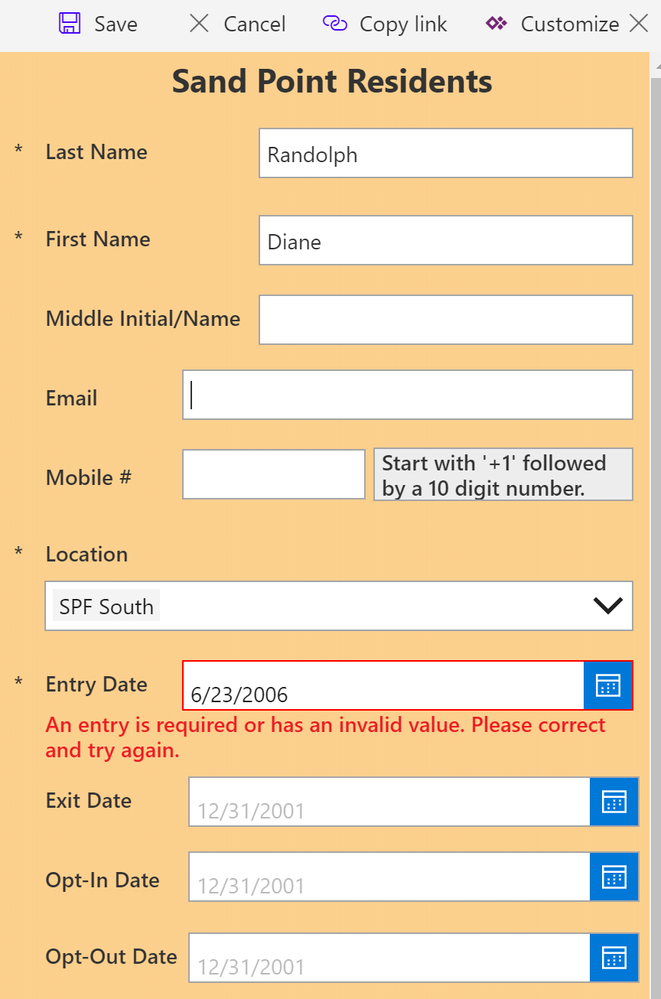Close the Sand Point Residents form panel
The width and height of the screenshot is (661, 999).
coord(641,23)
